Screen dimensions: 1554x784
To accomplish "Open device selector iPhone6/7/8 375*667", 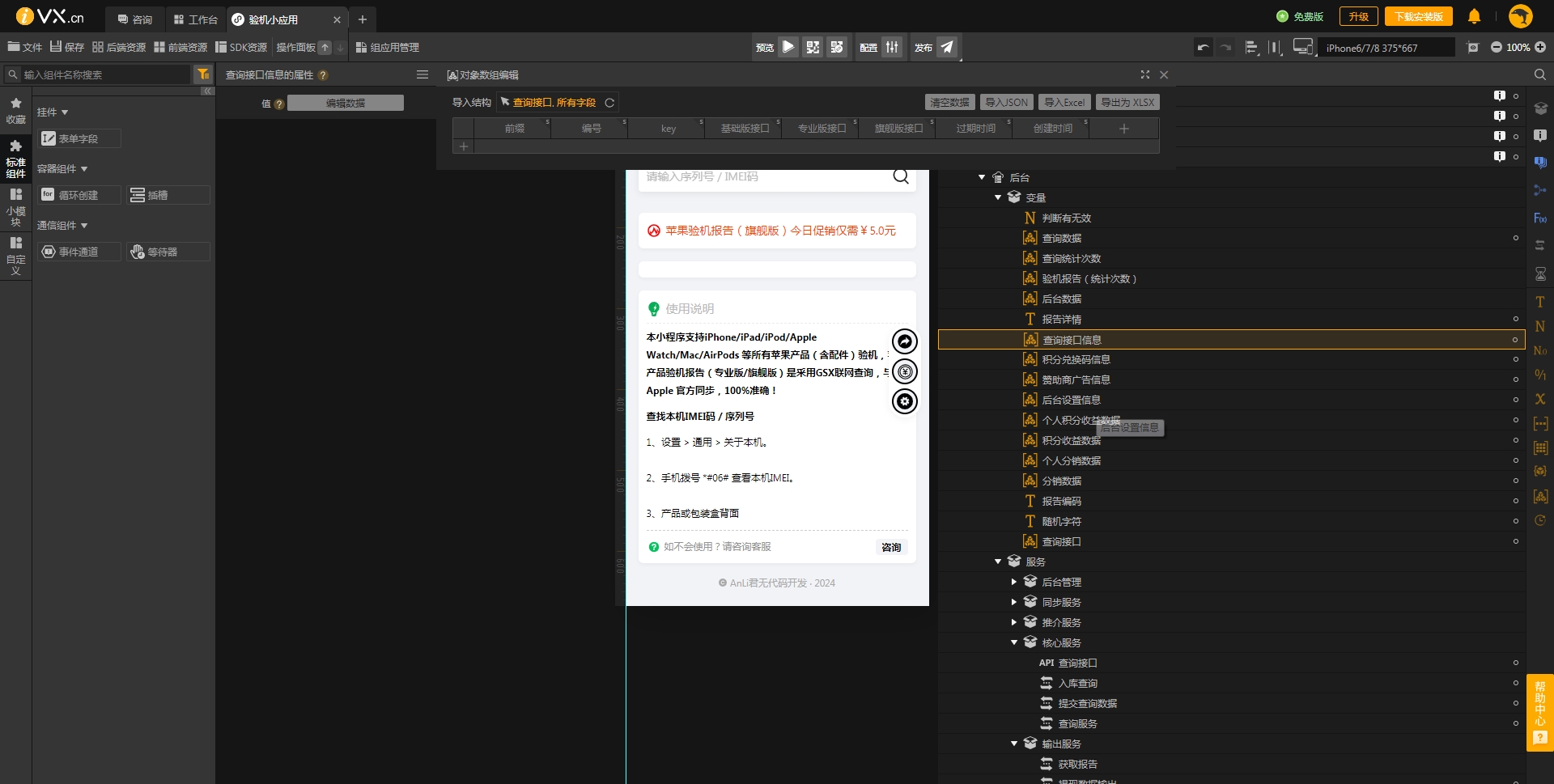I will 1386,48.
